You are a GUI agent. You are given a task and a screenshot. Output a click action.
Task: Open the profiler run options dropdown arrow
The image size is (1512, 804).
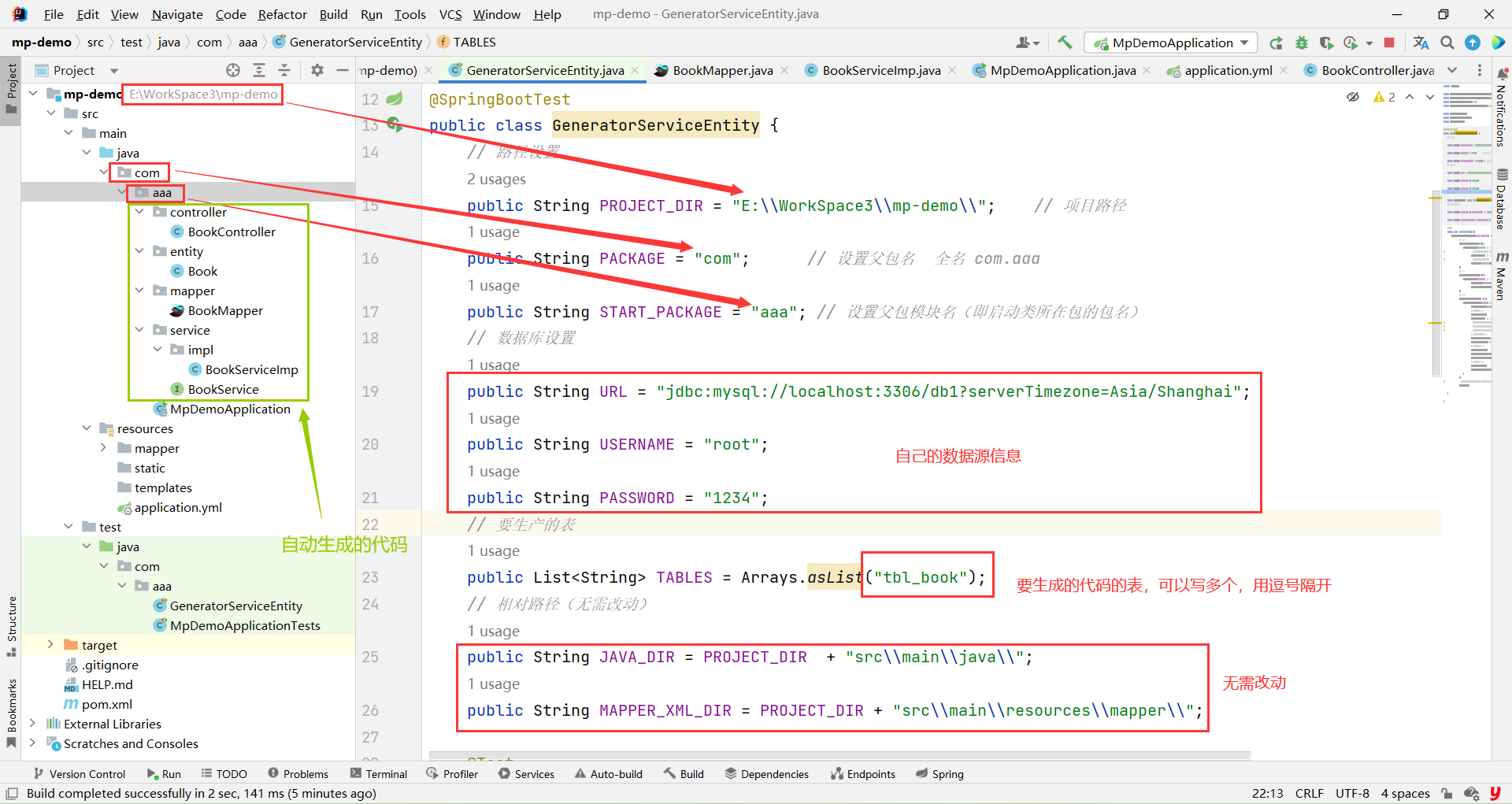[x=1369, y=43]
